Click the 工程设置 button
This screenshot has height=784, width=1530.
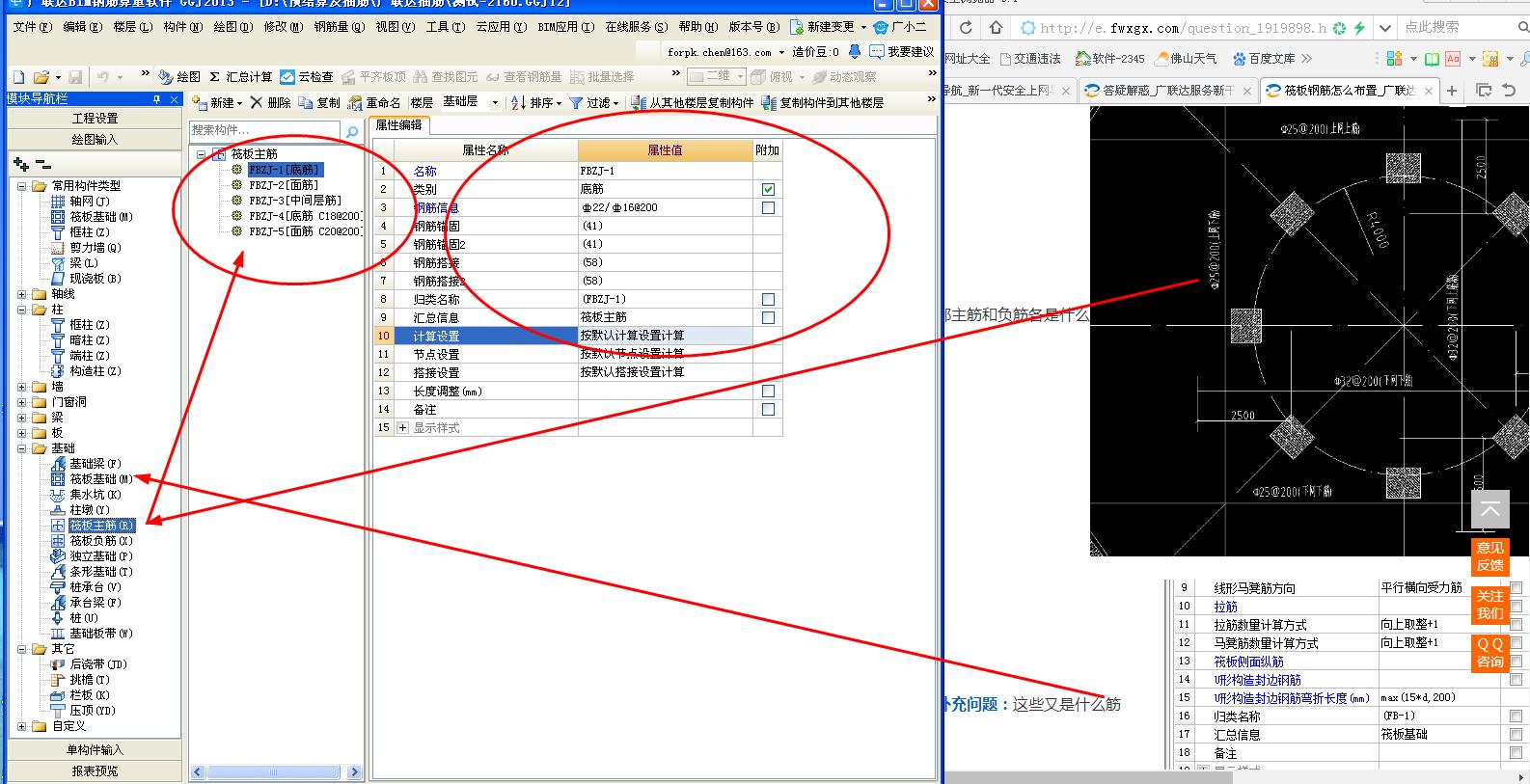click(x=95, y=119)
